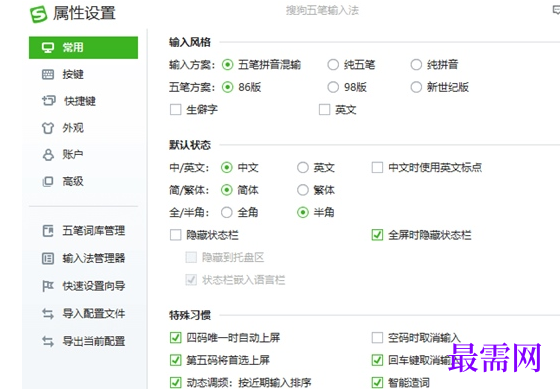Click the layers icon beside 高级
The width and height of the screenshot is (560, 389).
click(48, 181)
